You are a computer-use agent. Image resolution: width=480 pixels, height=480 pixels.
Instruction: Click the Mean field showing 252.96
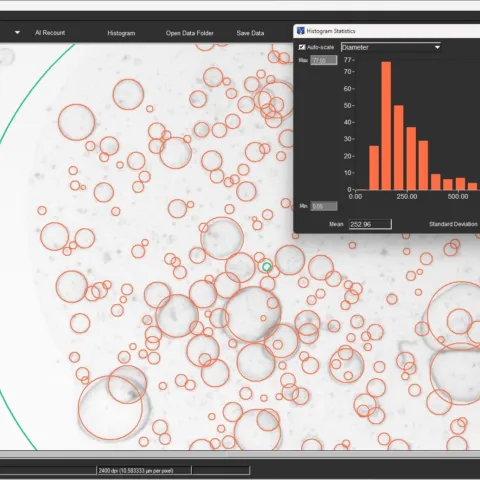[370, 224]
